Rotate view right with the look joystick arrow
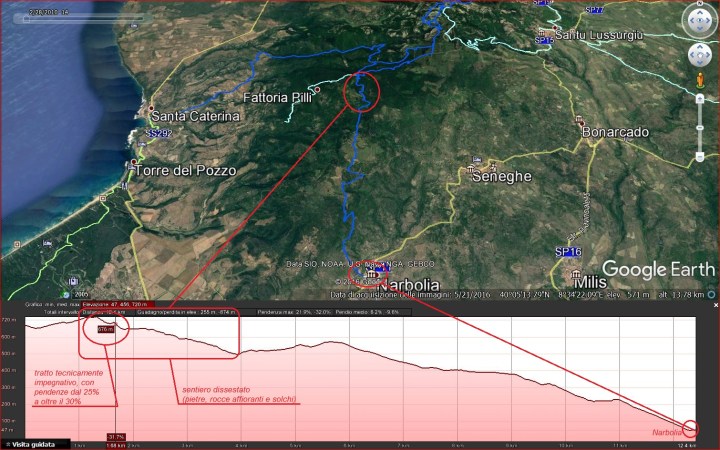720x450 pixels. click(708, 19)
